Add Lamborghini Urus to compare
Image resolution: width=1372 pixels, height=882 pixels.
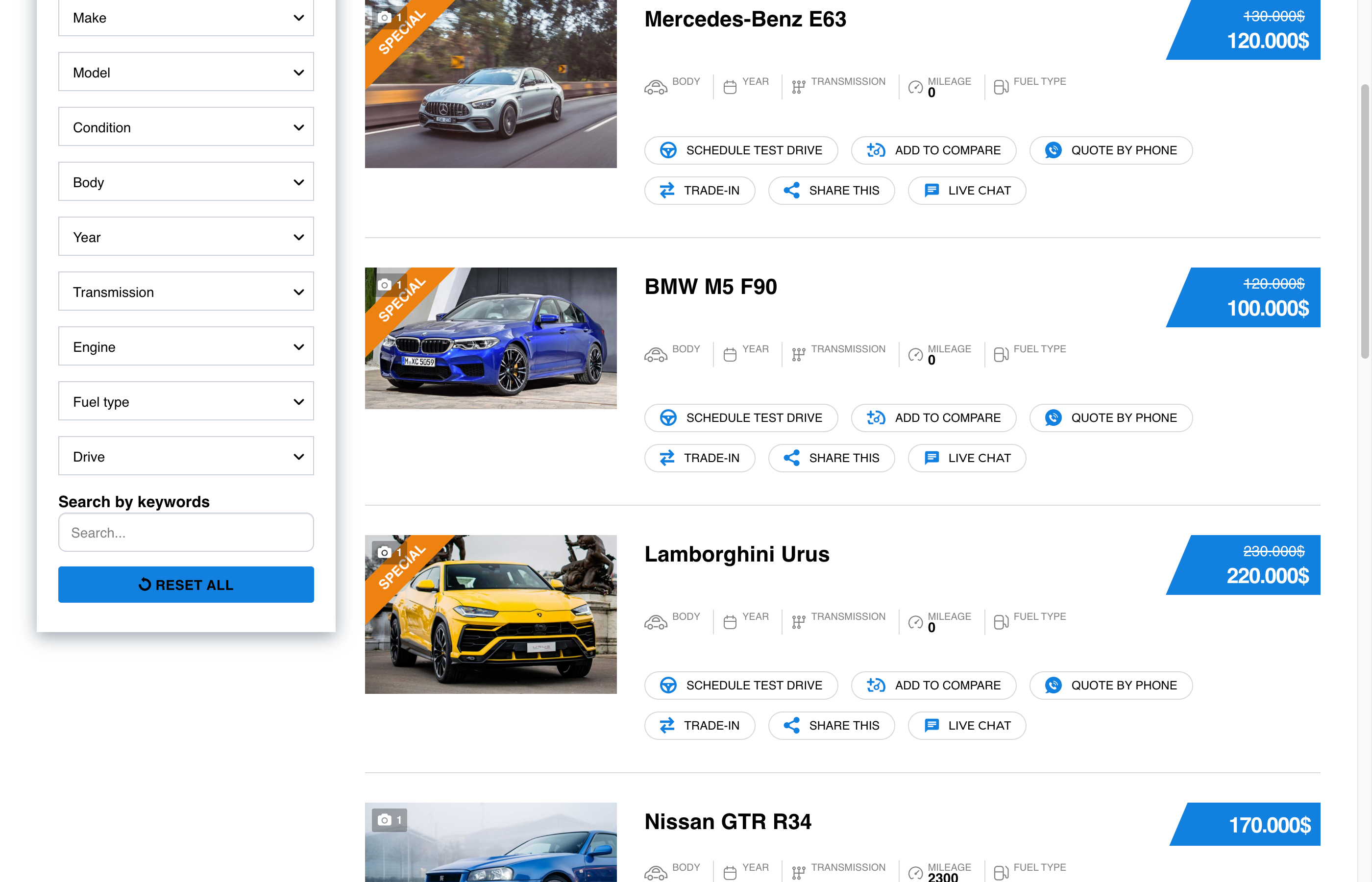[933, 685]
